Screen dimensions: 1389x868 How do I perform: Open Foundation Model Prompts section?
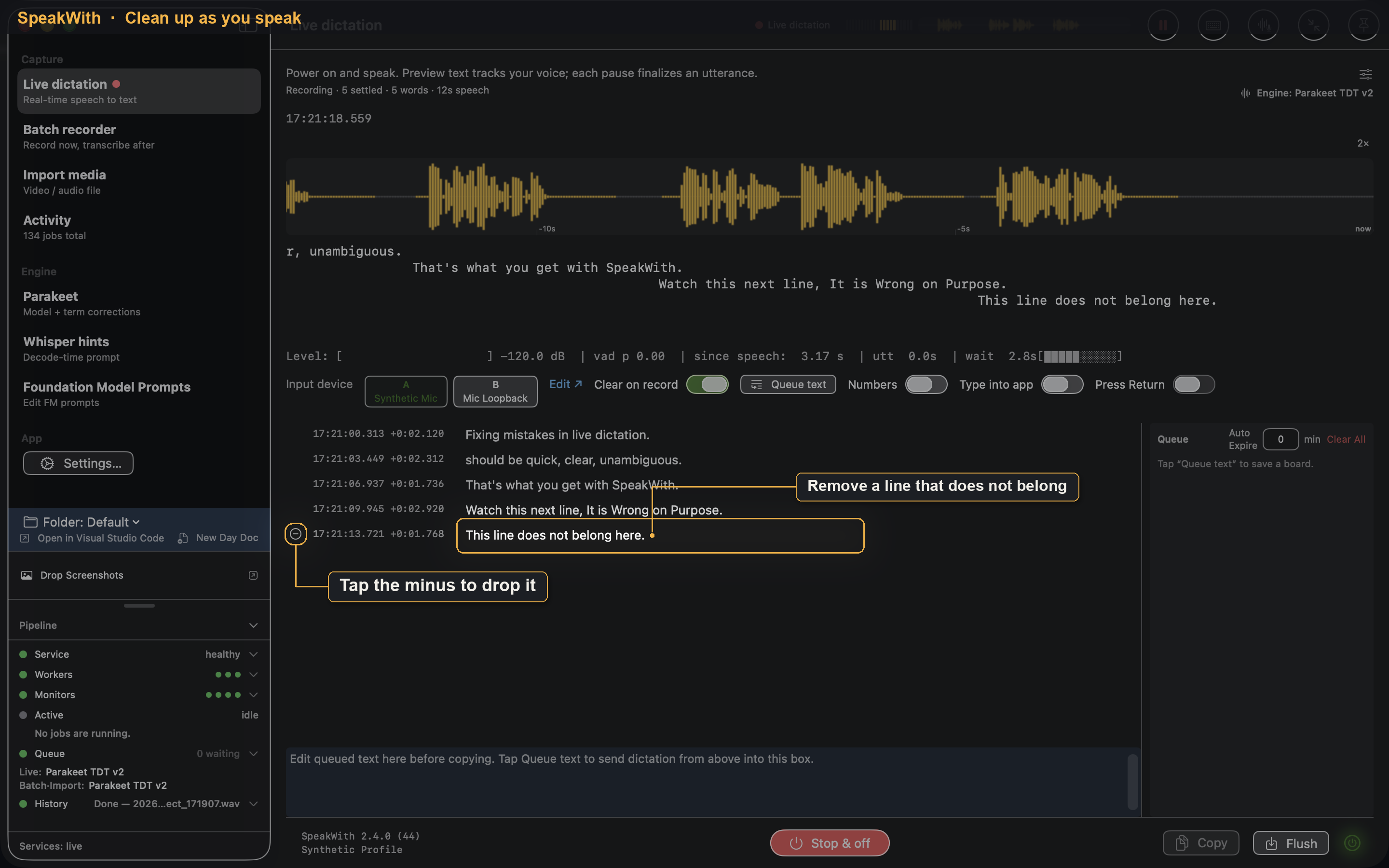pos(139,394)
